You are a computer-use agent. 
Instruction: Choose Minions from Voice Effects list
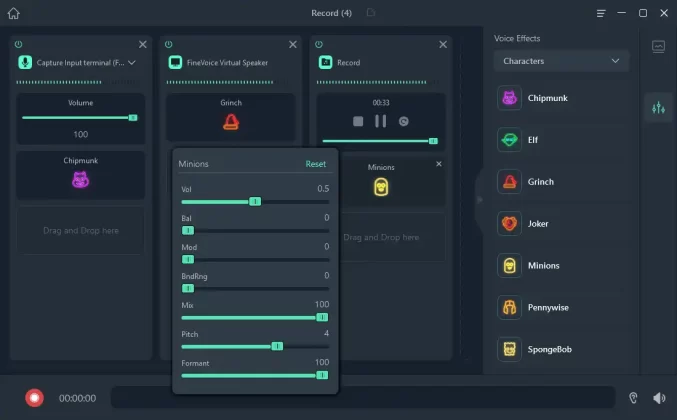(x=561, y=265)
